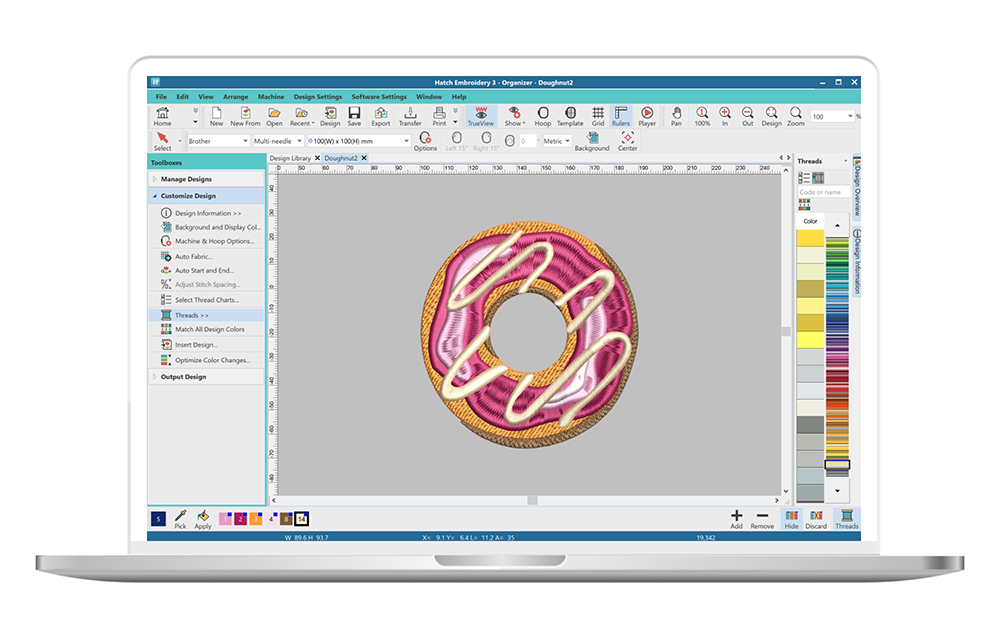Toggle the Rulers display
1000x638 pixels.
click(621, 116)
